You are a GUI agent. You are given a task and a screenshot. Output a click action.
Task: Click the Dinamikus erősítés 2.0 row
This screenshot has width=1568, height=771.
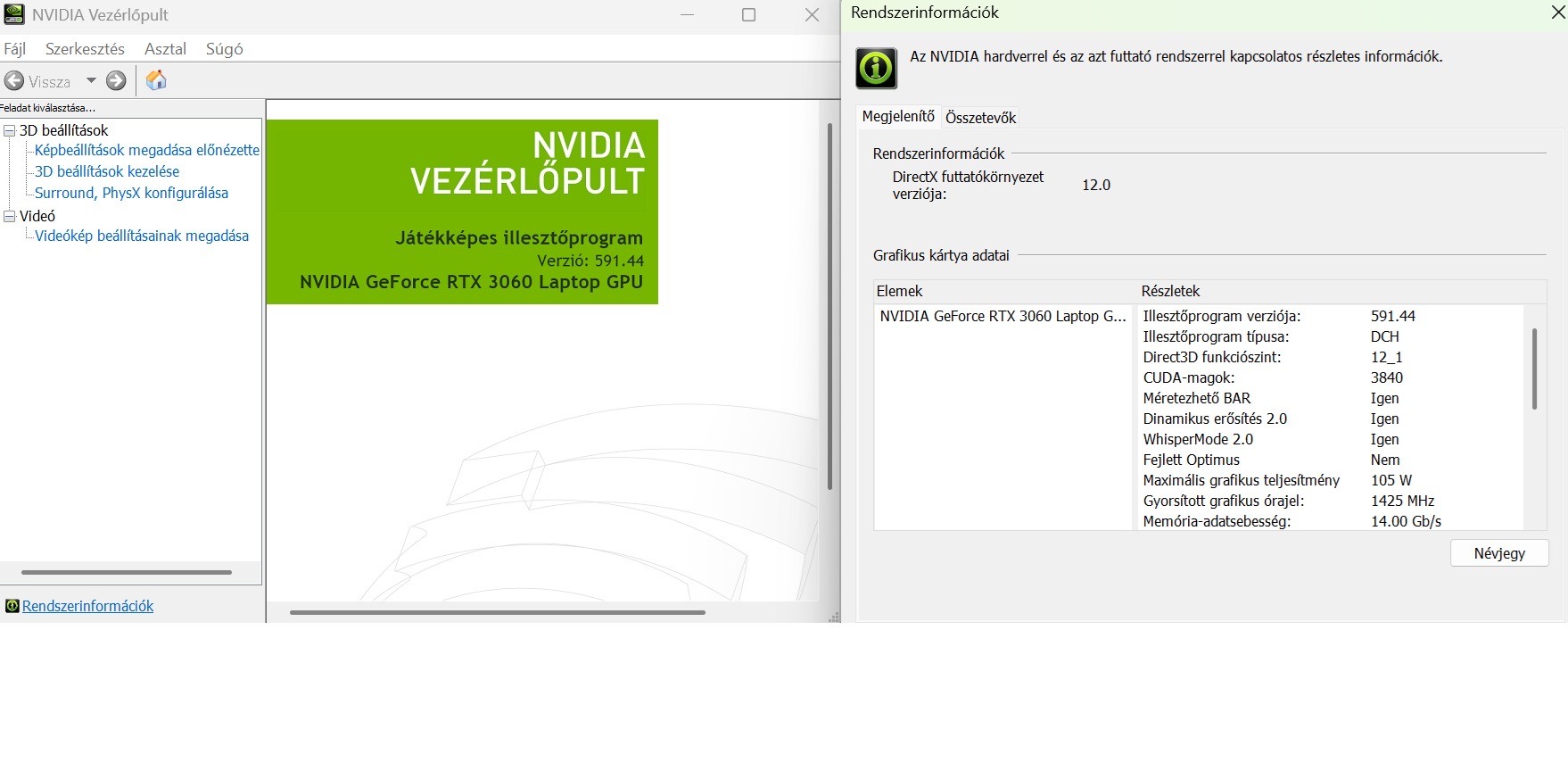coord(1331,419)
